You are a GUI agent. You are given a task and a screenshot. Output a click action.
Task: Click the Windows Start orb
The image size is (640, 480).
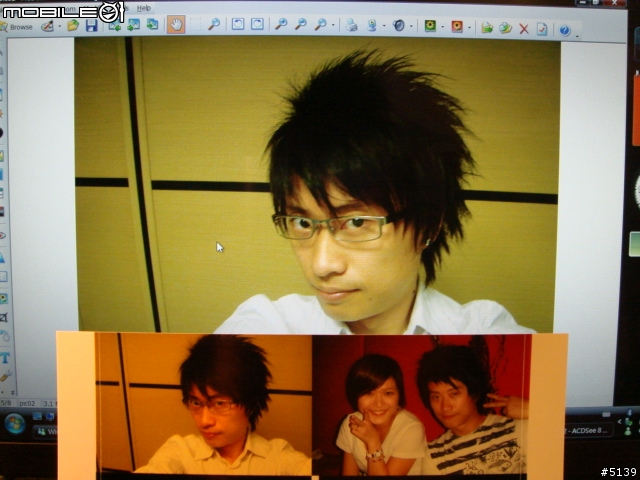coord(16,424)
